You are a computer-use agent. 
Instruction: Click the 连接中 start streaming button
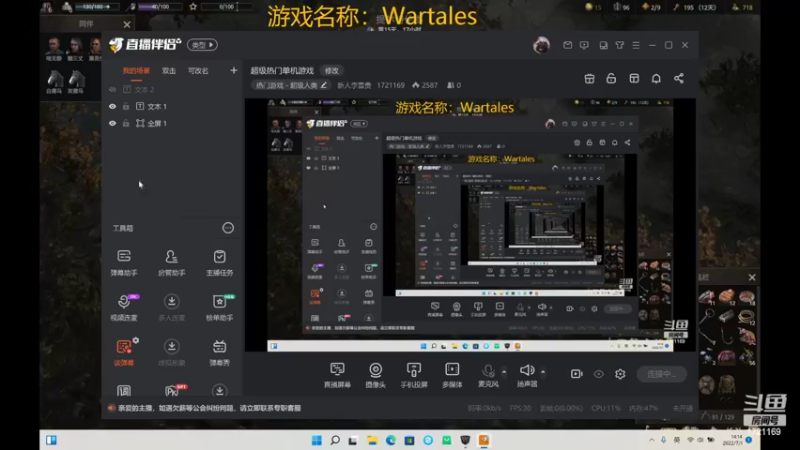click(662, 374)
